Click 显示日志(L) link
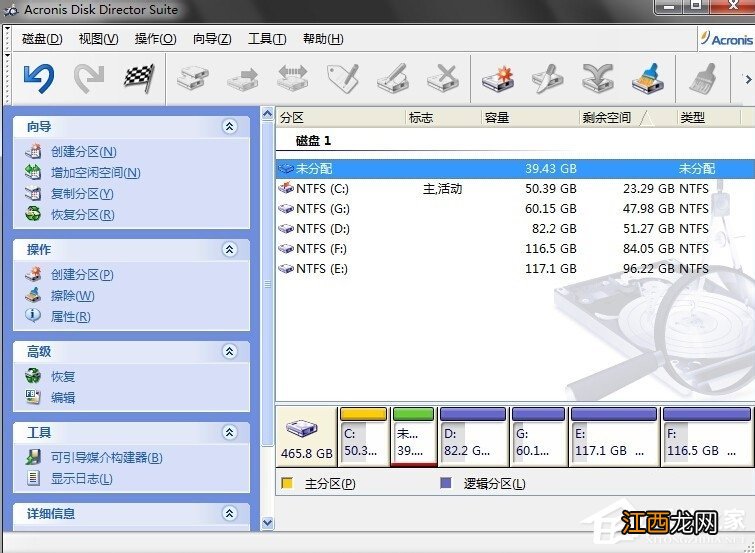The height and width of the screenshot is (553, 755). coord(82,479)
